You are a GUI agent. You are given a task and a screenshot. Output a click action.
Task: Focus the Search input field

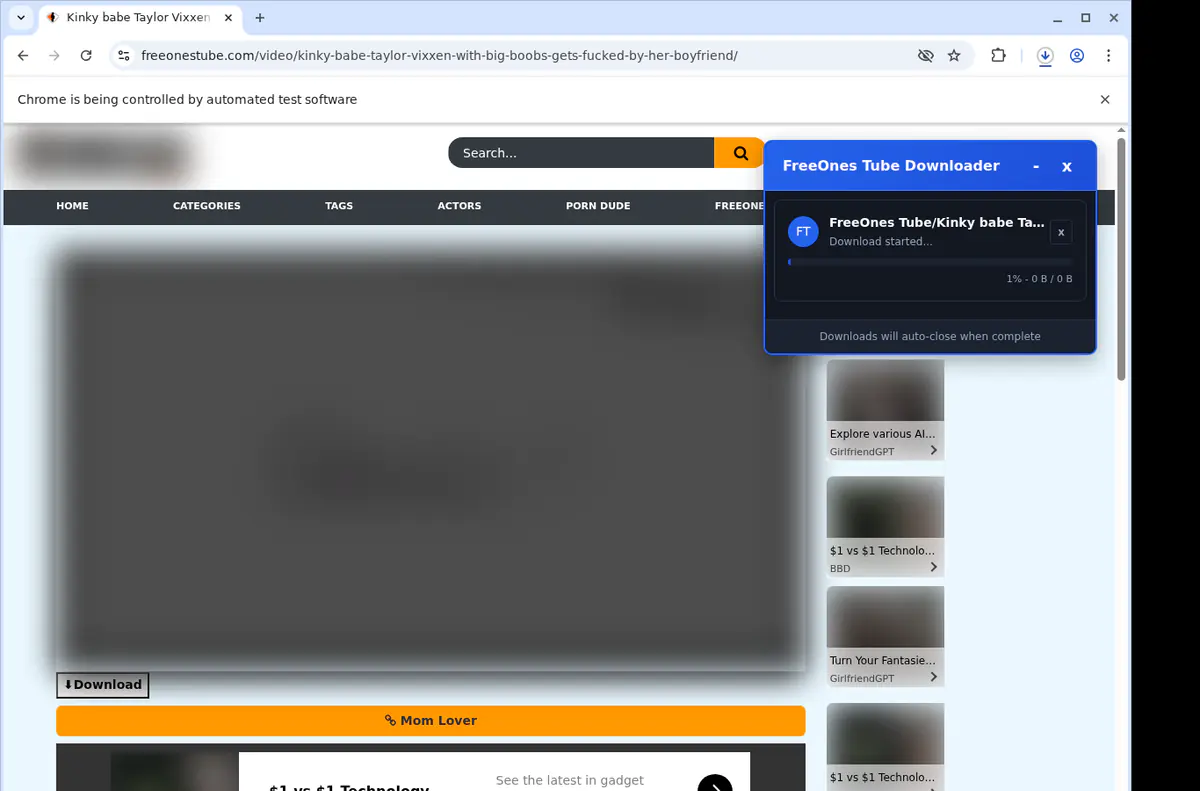coord(581,153)
